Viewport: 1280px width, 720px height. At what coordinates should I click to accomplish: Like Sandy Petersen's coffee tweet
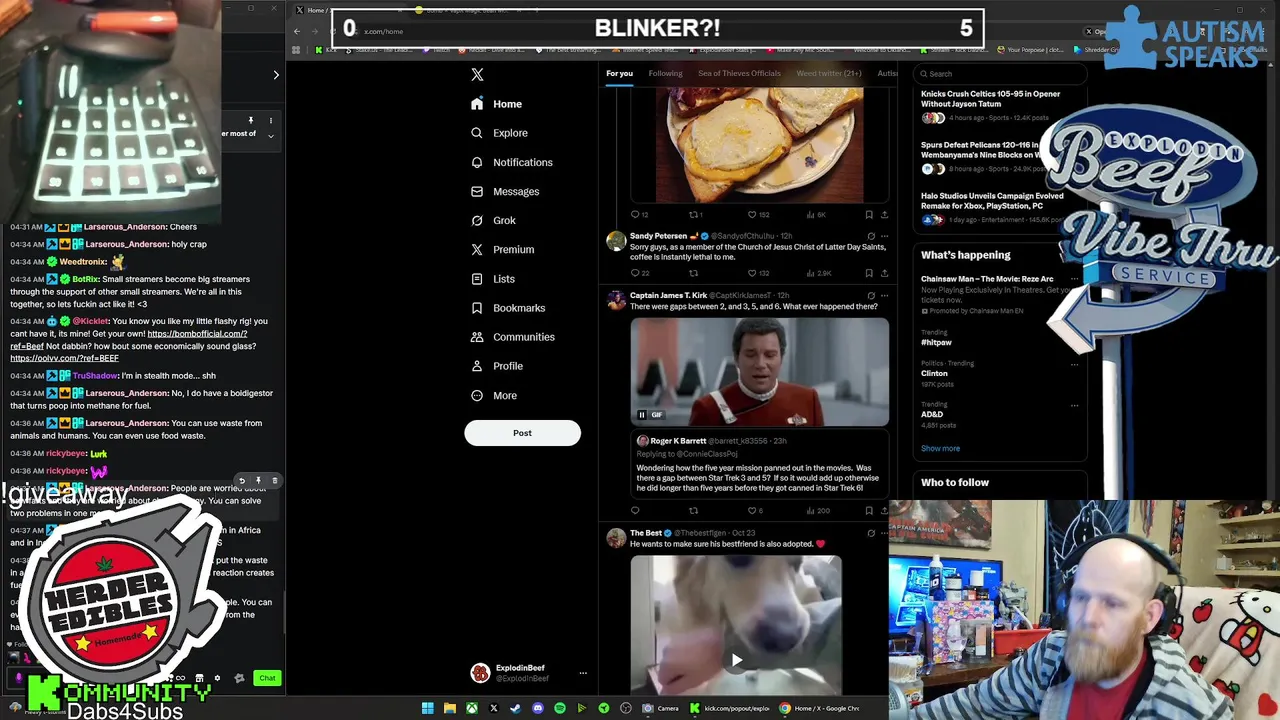tap(753, 273)
